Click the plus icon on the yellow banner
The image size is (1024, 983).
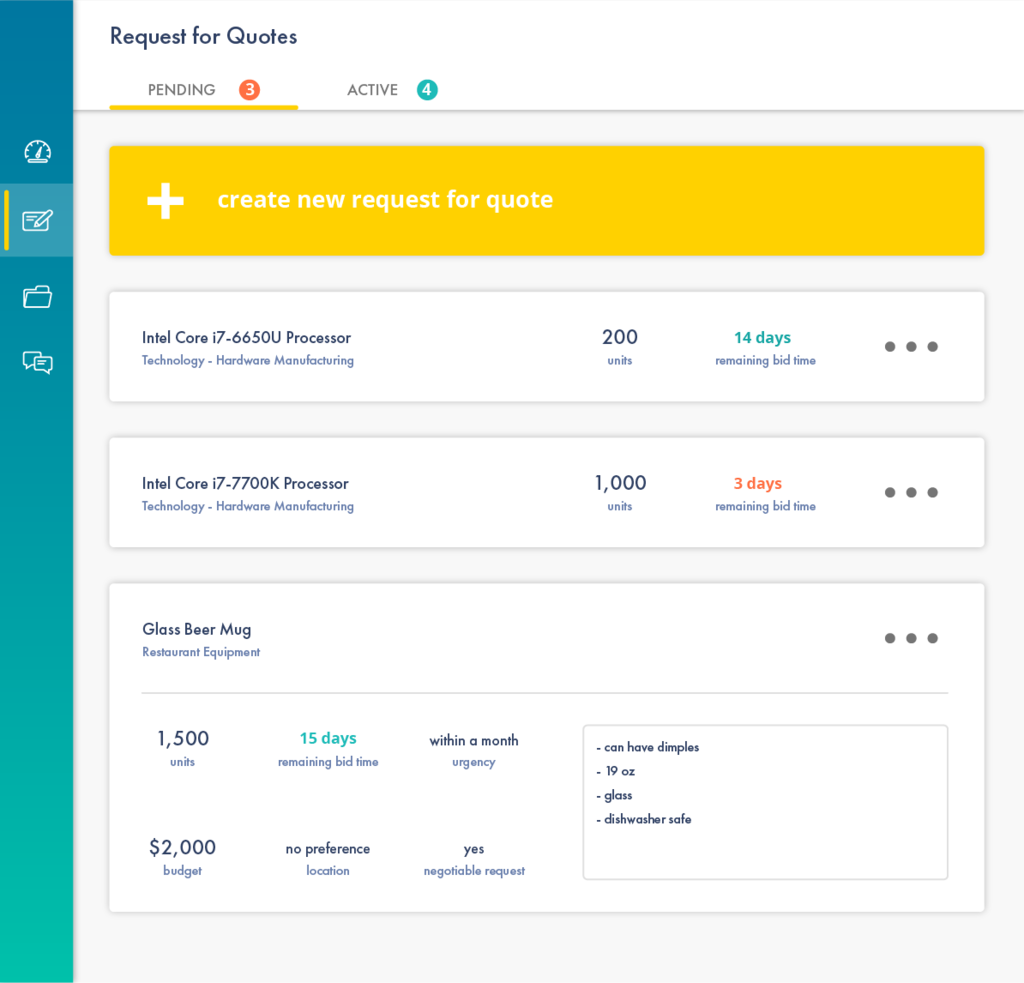pyautogui.click(x=165, y=201)
